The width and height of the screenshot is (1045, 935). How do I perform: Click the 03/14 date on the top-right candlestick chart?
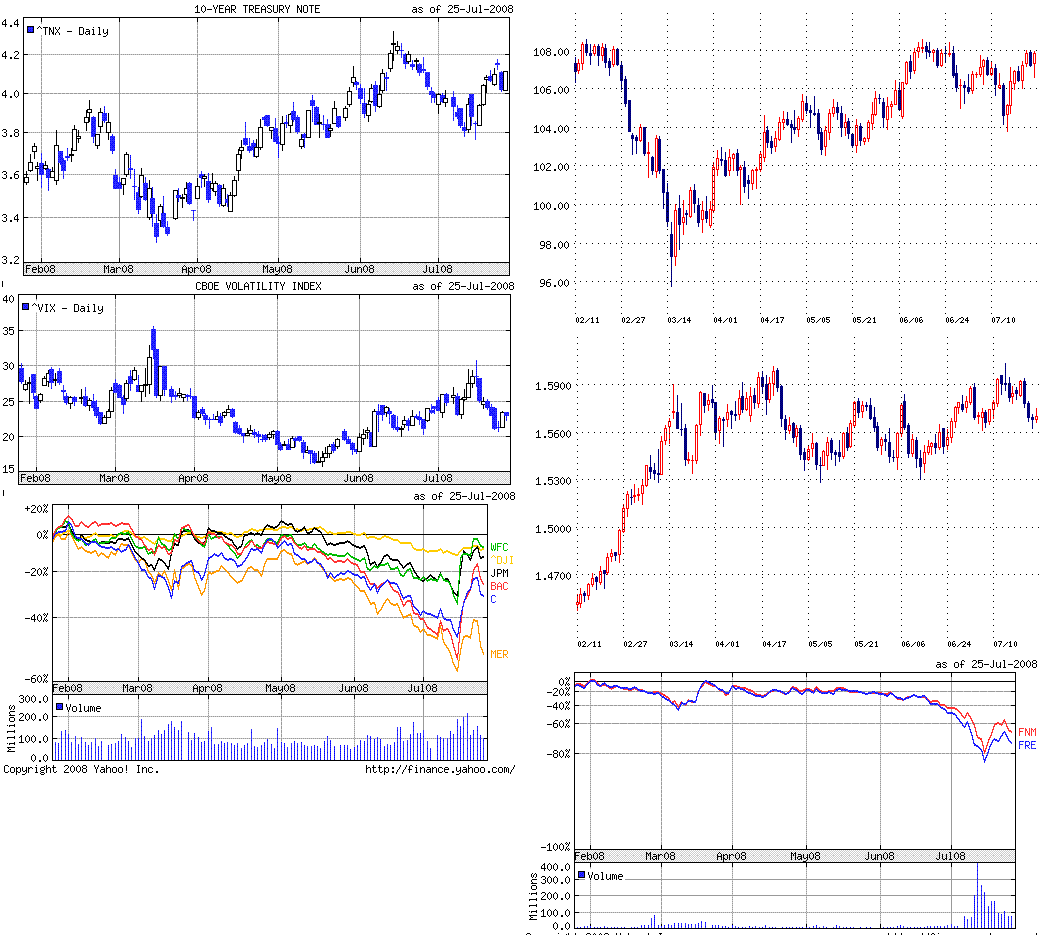(679, 320)
